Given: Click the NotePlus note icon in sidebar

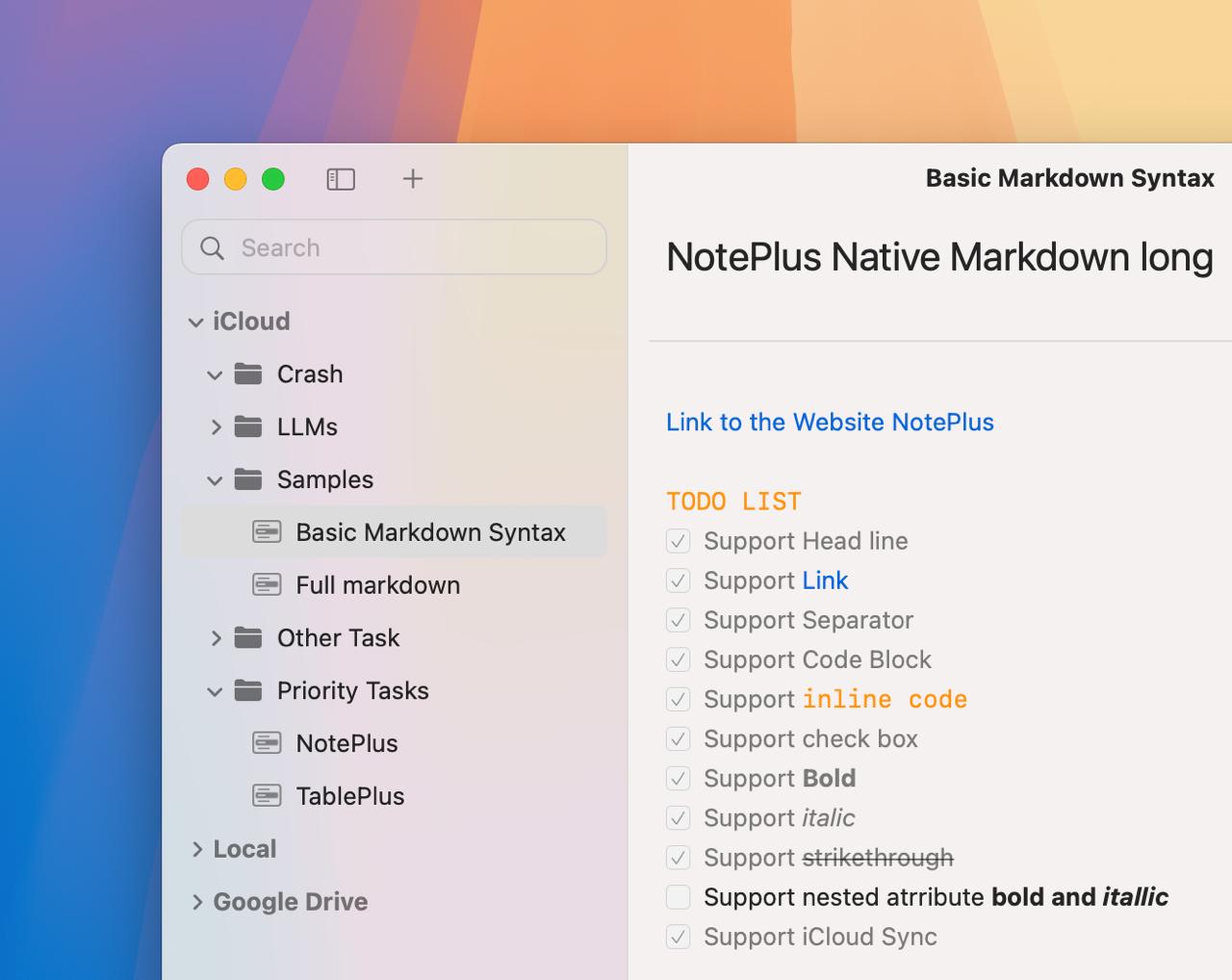Looking at the screenshot, I should pyautogui.click(x=267, y=743).
